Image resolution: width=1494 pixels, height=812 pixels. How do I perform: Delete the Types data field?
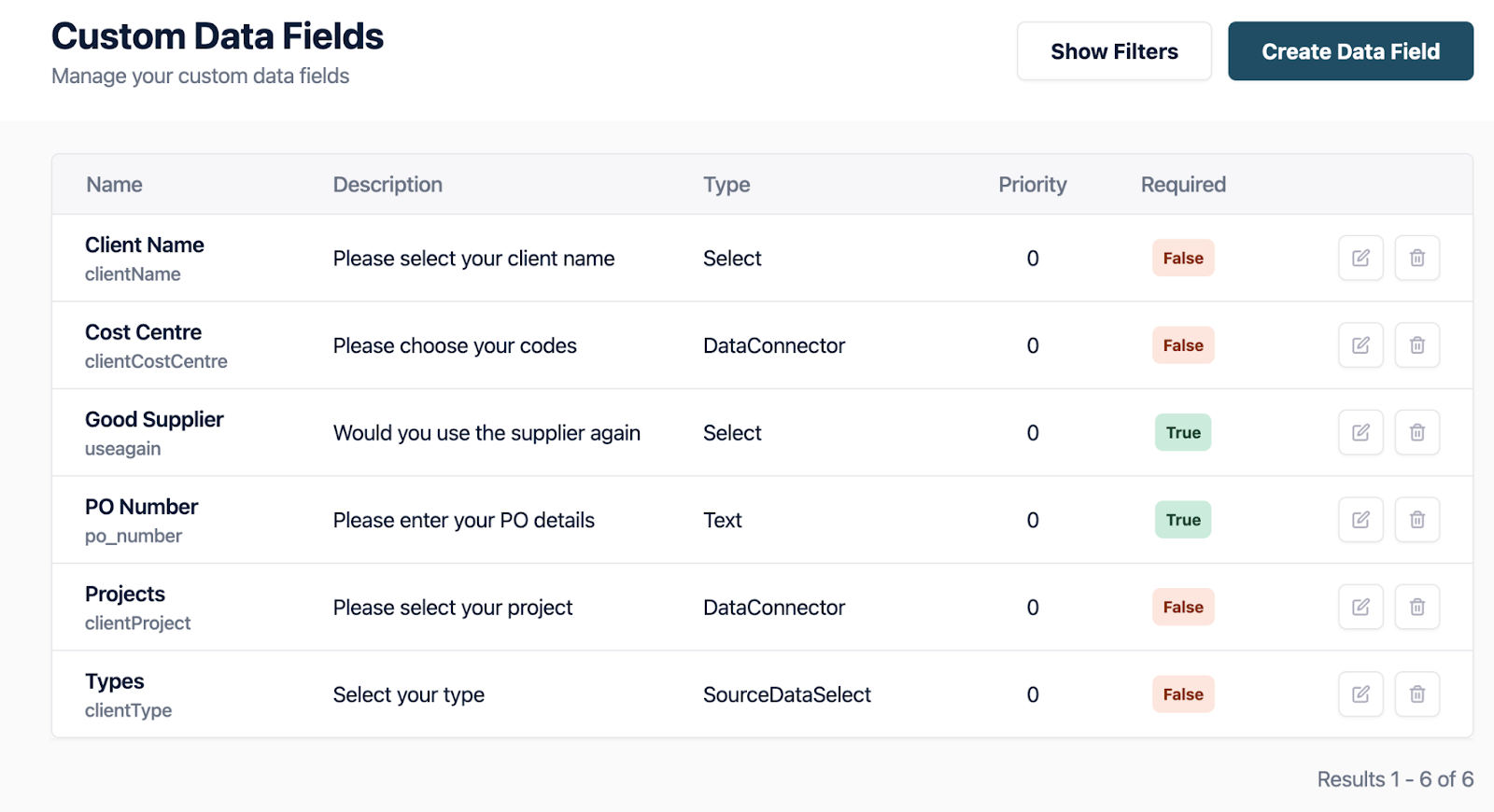click(1416, 694)
